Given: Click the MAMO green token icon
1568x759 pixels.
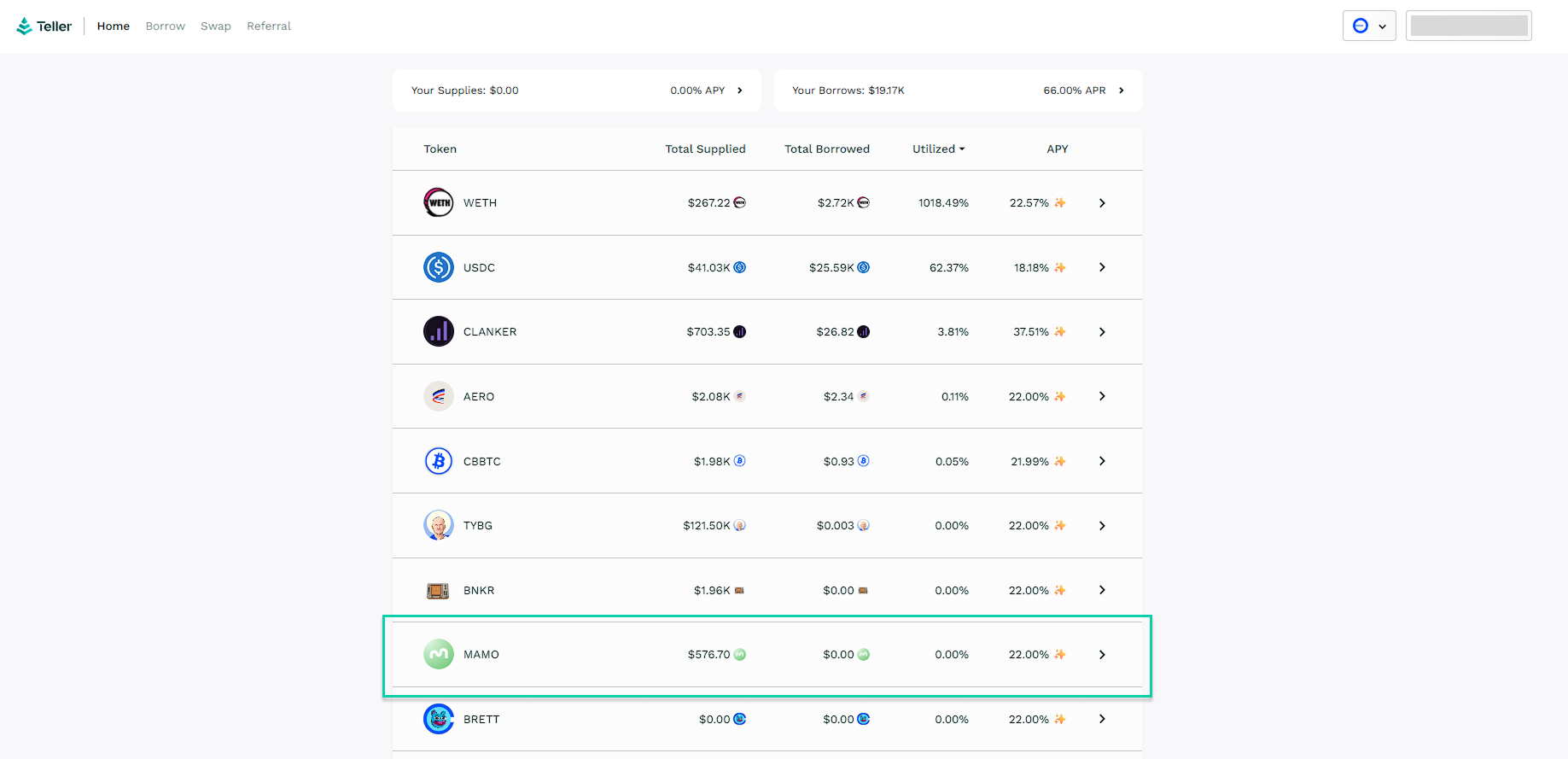Looking at the screenshot, I should click(439, 654).
